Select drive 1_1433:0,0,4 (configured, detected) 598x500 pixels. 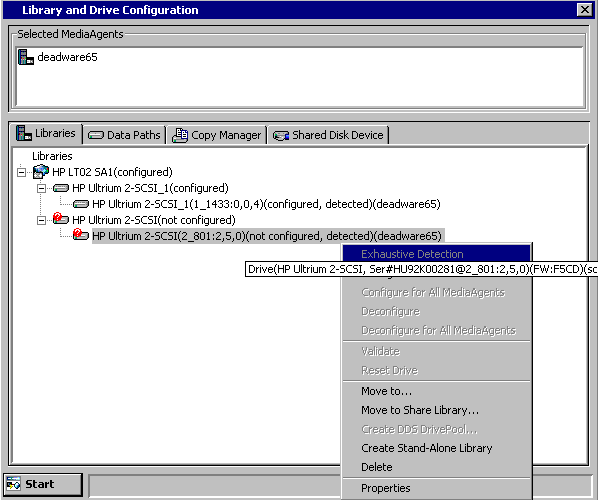click(x=266, y=204)
